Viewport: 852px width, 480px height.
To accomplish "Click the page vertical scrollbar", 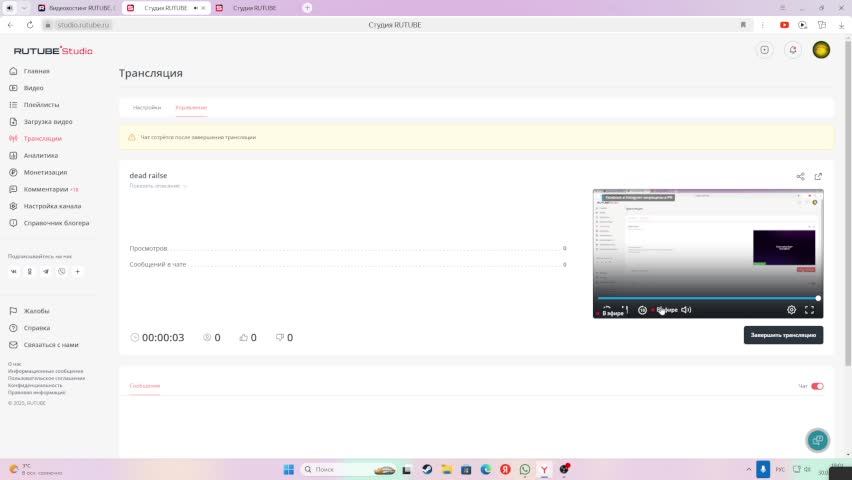I will [x=848, y=201].
